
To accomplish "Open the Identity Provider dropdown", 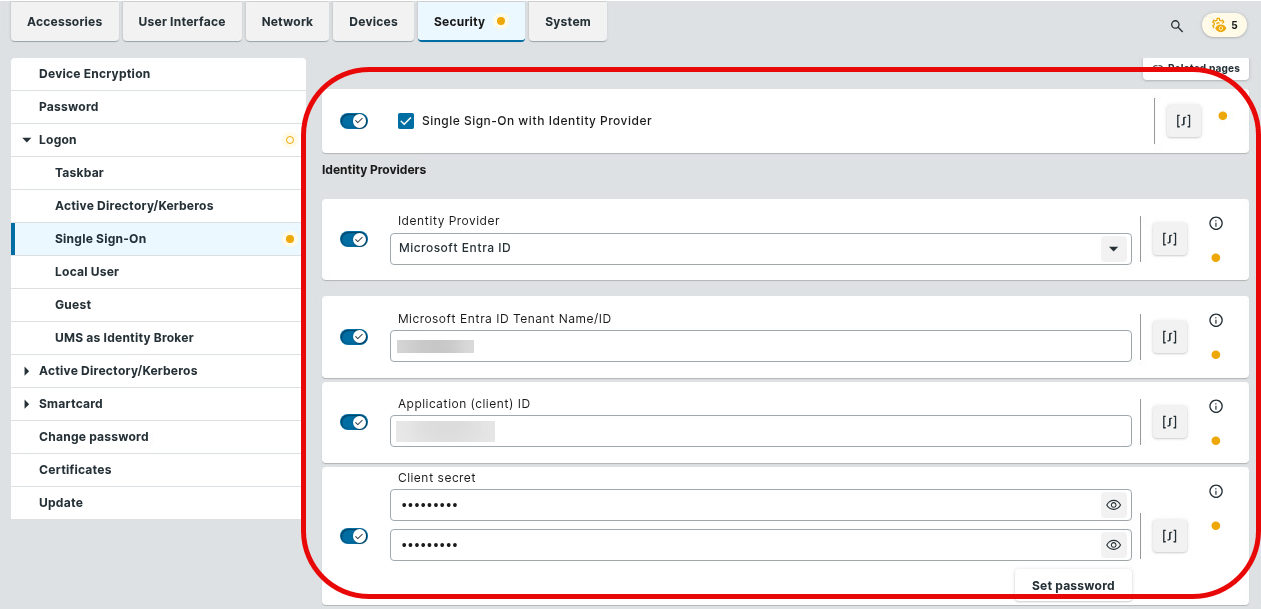I will coord(1113,248).
